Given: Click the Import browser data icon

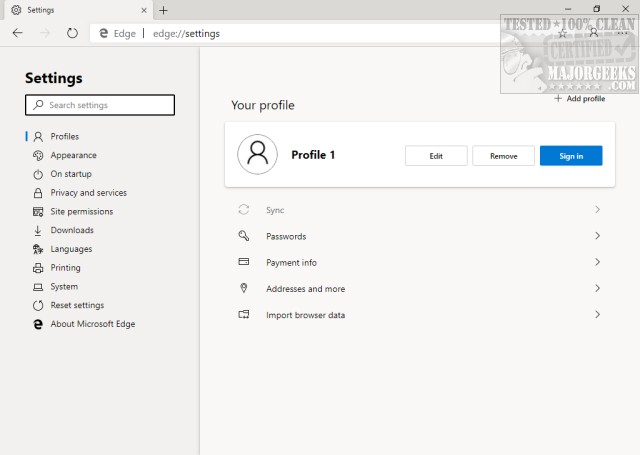Looking at the screenshot, I should click(x=243, y=315).
